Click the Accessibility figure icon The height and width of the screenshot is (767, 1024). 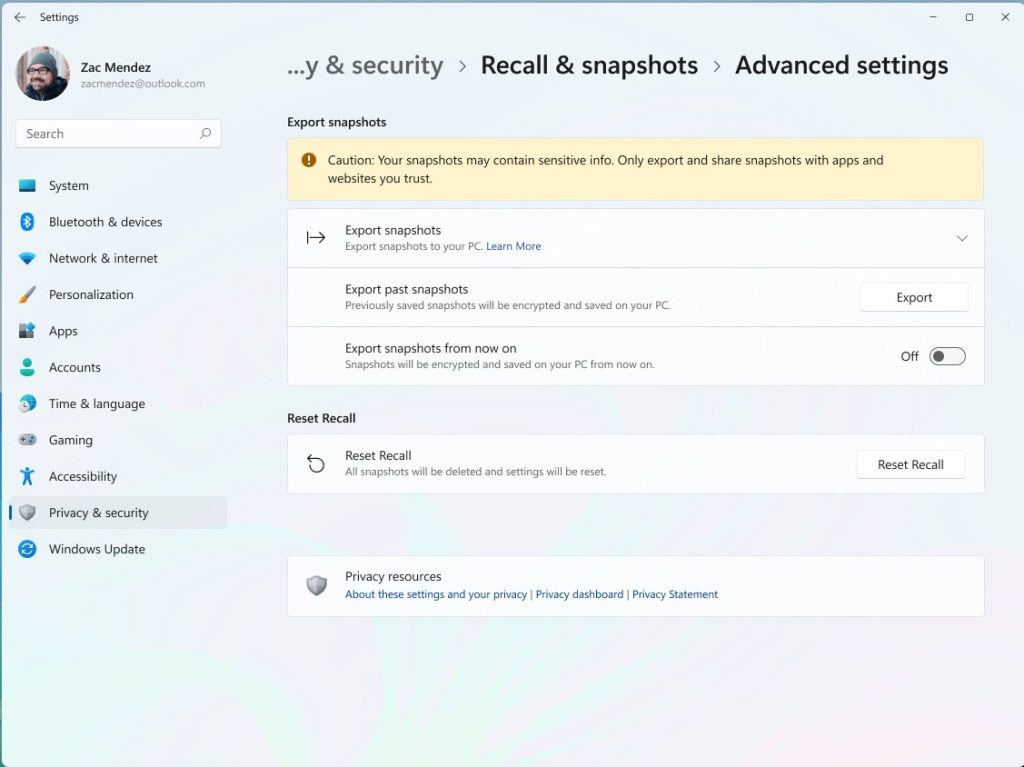click(28, 477)
